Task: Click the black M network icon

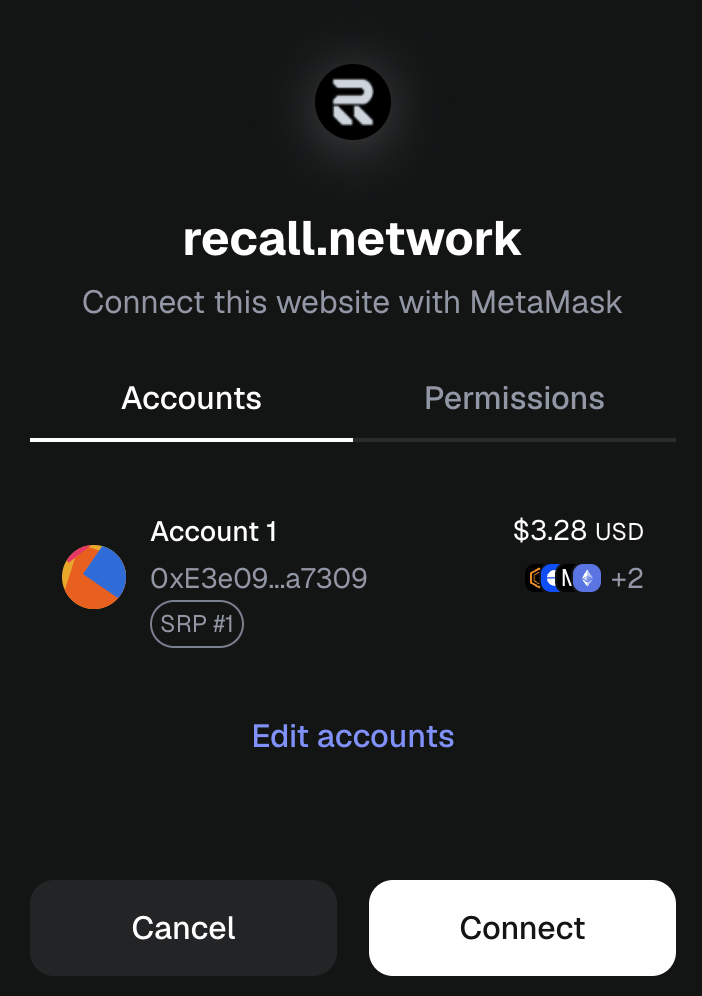Action: [567, 578]
